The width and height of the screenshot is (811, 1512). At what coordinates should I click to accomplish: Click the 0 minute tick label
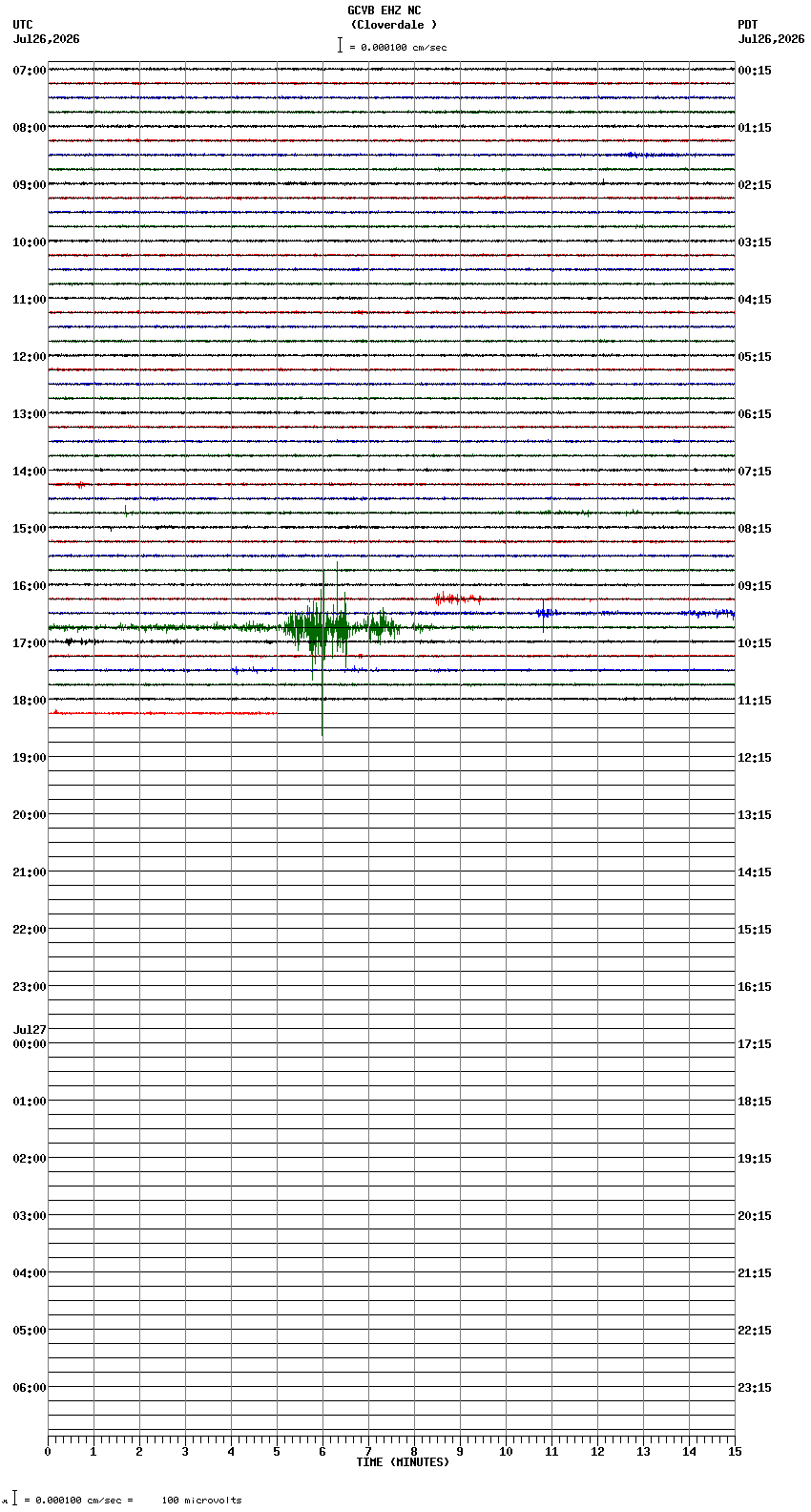(x=48, y=1452)
